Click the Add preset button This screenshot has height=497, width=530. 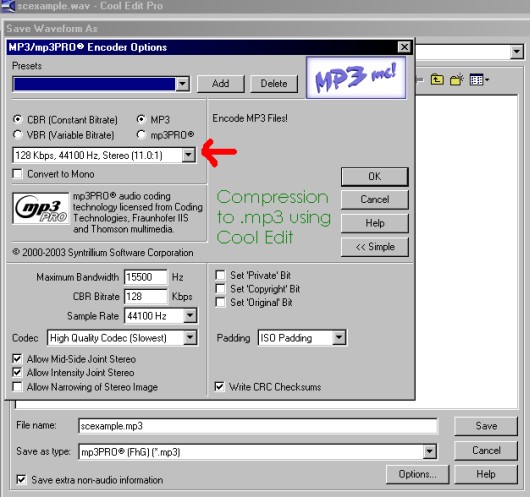pos(220,84)
